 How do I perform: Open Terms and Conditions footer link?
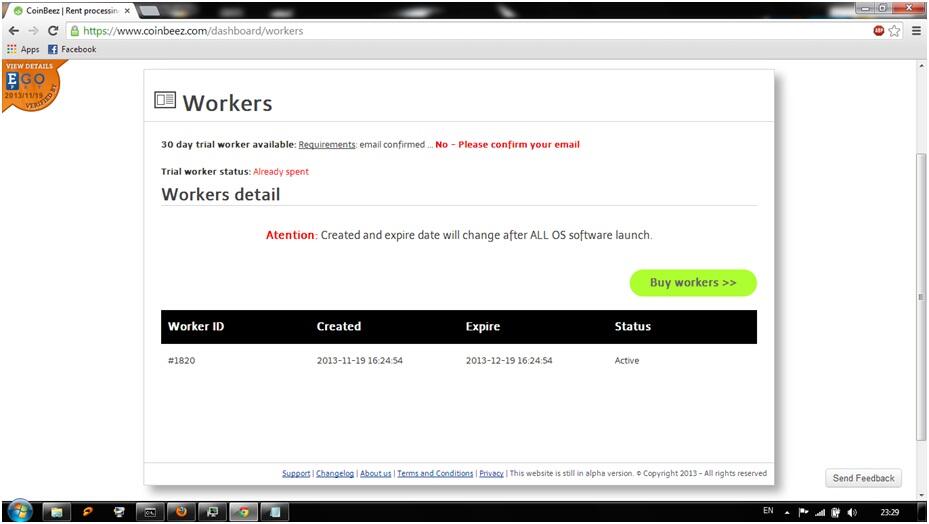point(435,474)
